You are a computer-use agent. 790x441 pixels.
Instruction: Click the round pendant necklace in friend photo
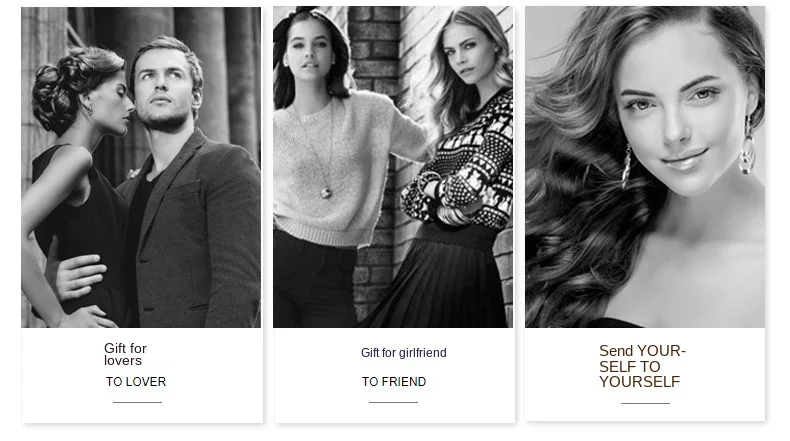326,193
